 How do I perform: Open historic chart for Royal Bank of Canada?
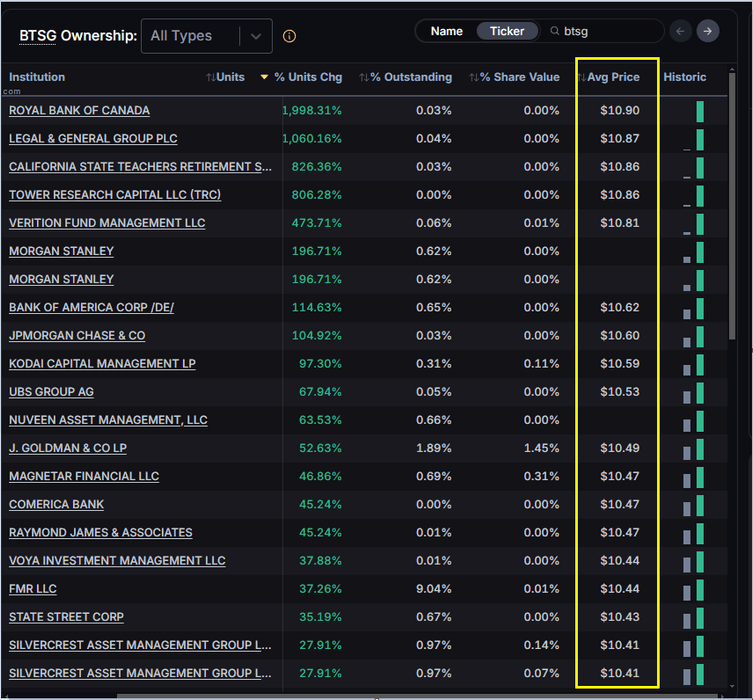(695, 111)
